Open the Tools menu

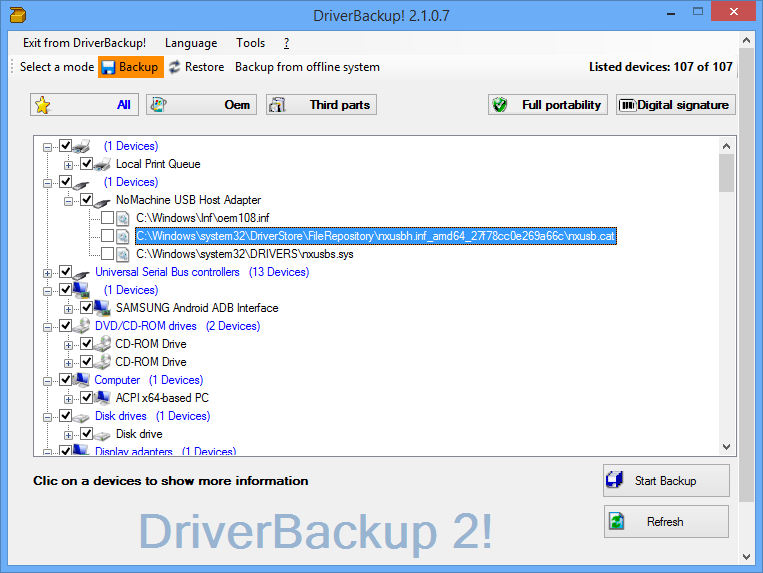[251, 43]
